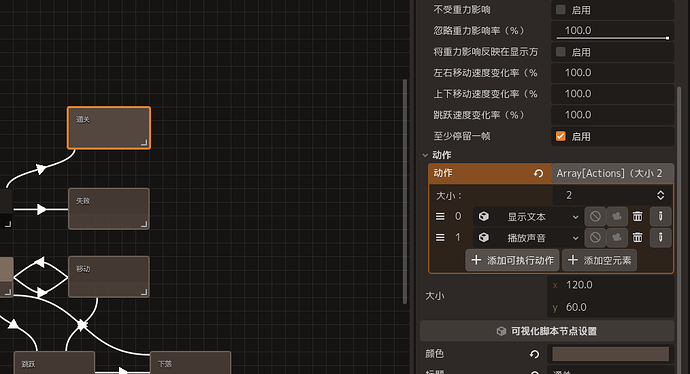Image resolution: width=690 pixels, height=374 pixels.
Task: Grab the reorder handle icon of action 0
Action: pos(440,216)
